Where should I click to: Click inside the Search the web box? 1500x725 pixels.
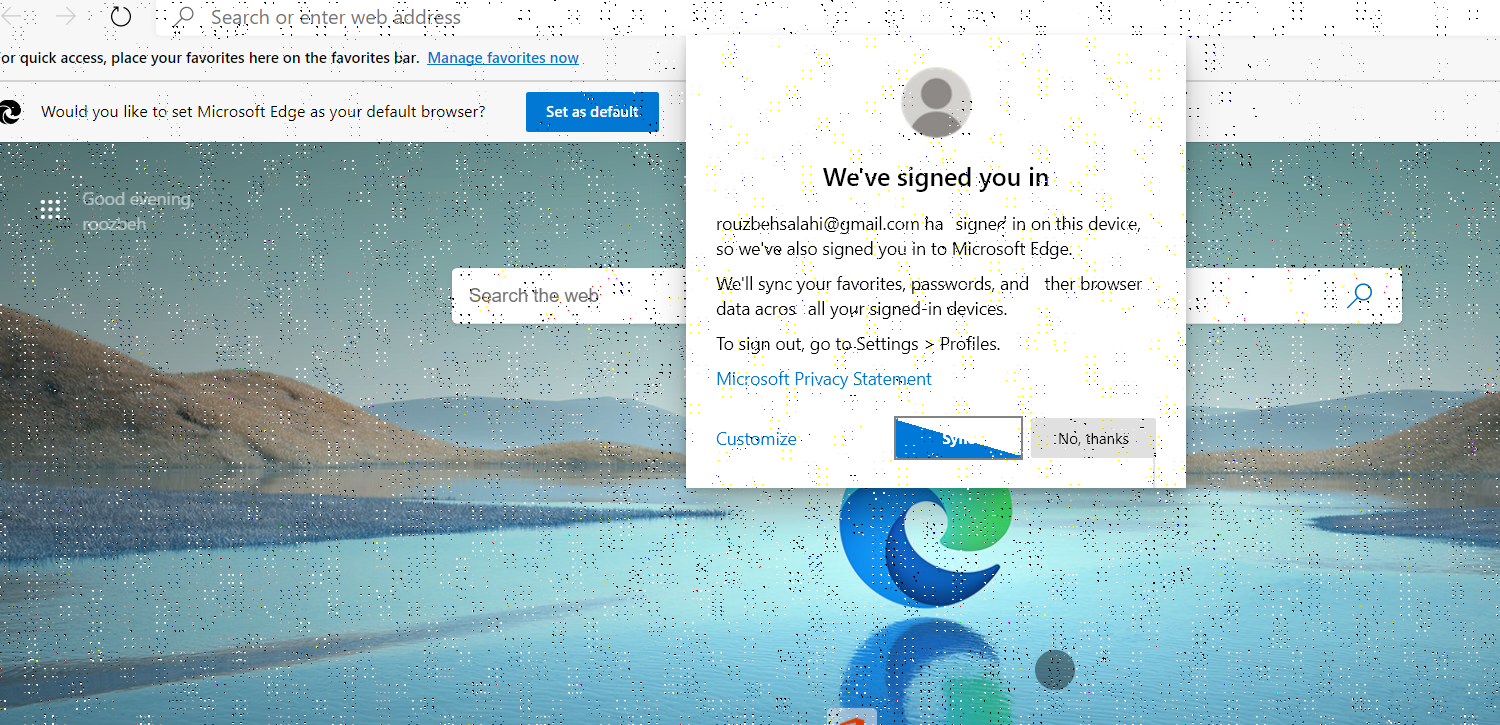(x=560, y=295)
